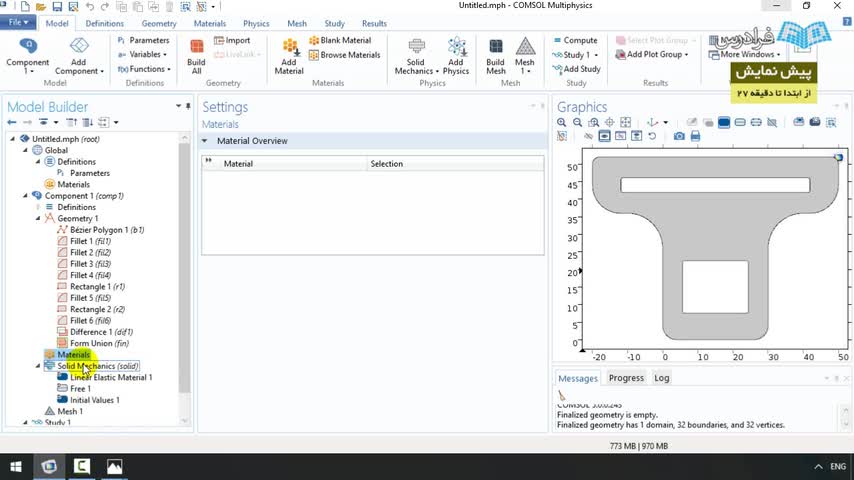The width and height of the screenshot is (854, 480).
Task: Click the Undo arrow in quick access toolbar
Action: tap(90, 7)
